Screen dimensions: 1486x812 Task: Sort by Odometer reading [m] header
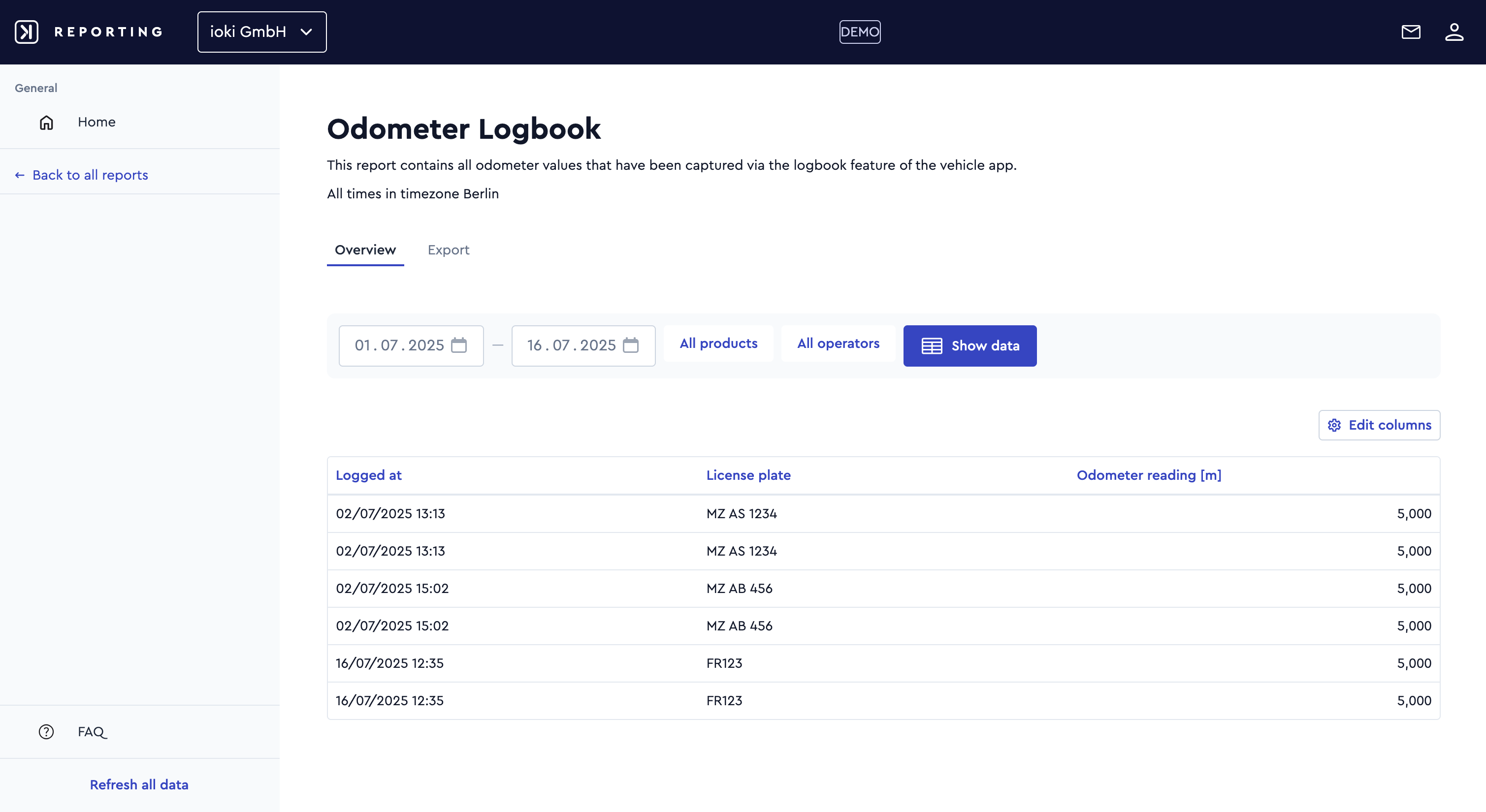coord(1149,476)
